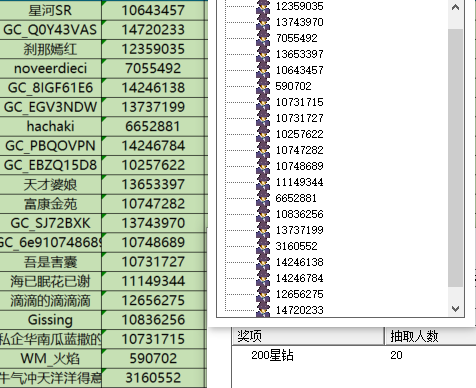Click the avatar icon beside 12656275 in list
476x388 pixels.
tap(263, 294)
